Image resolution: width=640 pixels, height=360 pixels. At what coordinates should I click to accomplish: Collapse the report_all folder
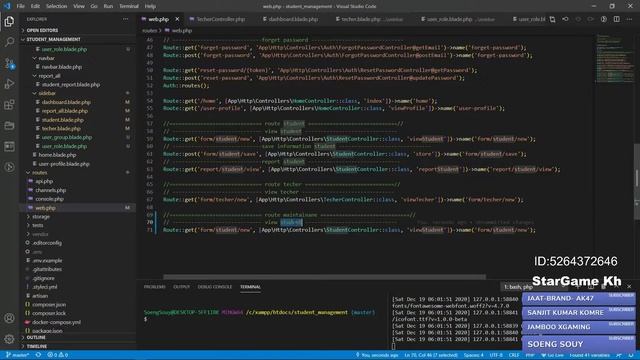tap(49, 76)
